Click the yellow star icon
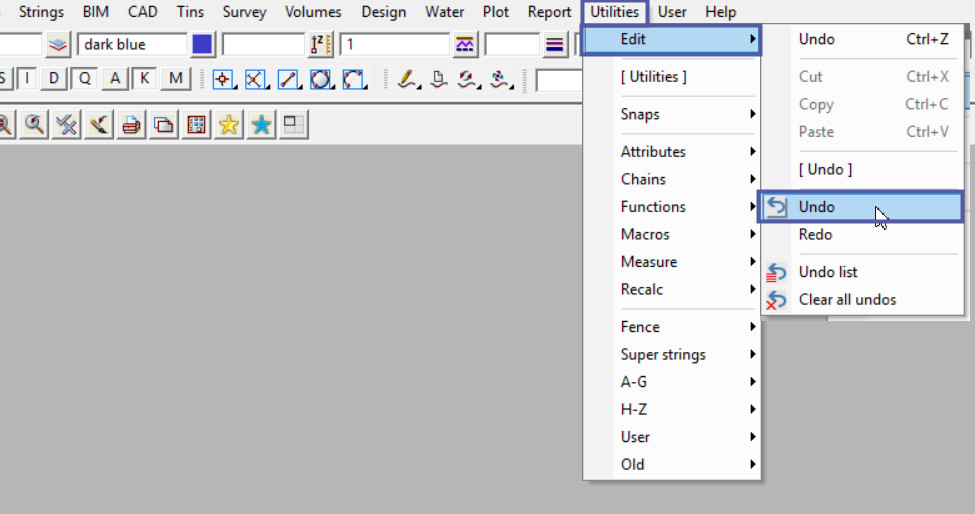The width and height of the screenshot is (975, 514). tap(229, 124)
